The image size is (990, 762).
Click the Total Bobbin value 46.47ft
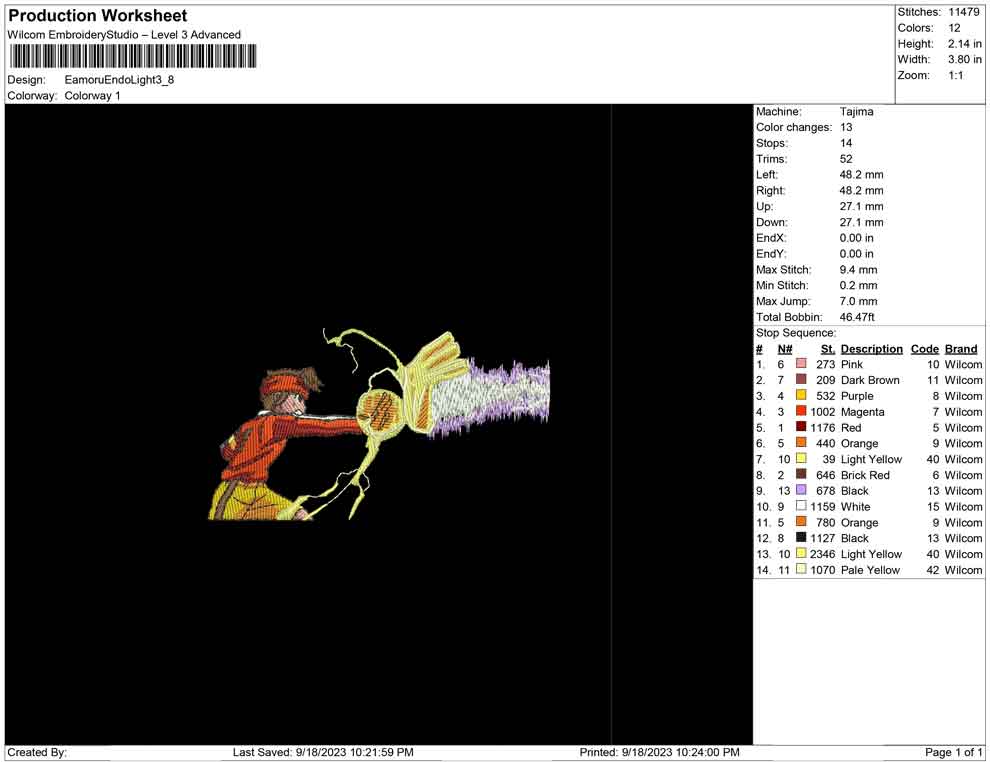tap(857, 317)
